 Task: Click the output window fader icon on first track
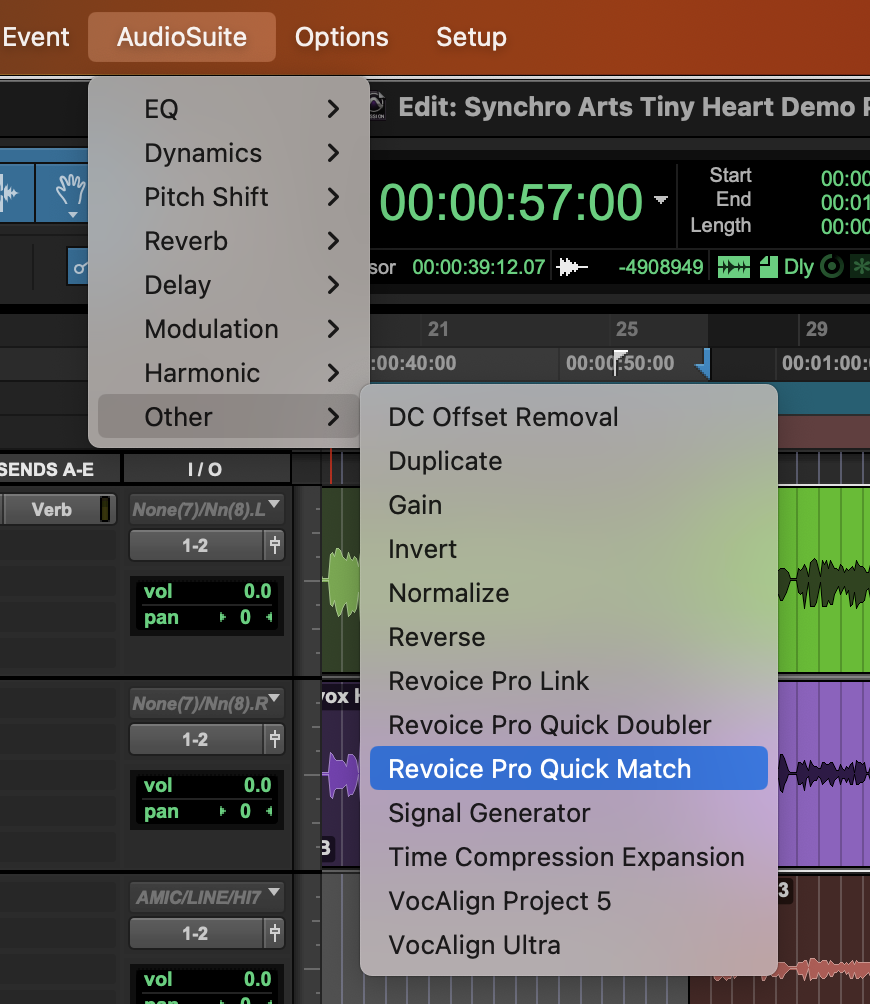click(x=274, y=545)
